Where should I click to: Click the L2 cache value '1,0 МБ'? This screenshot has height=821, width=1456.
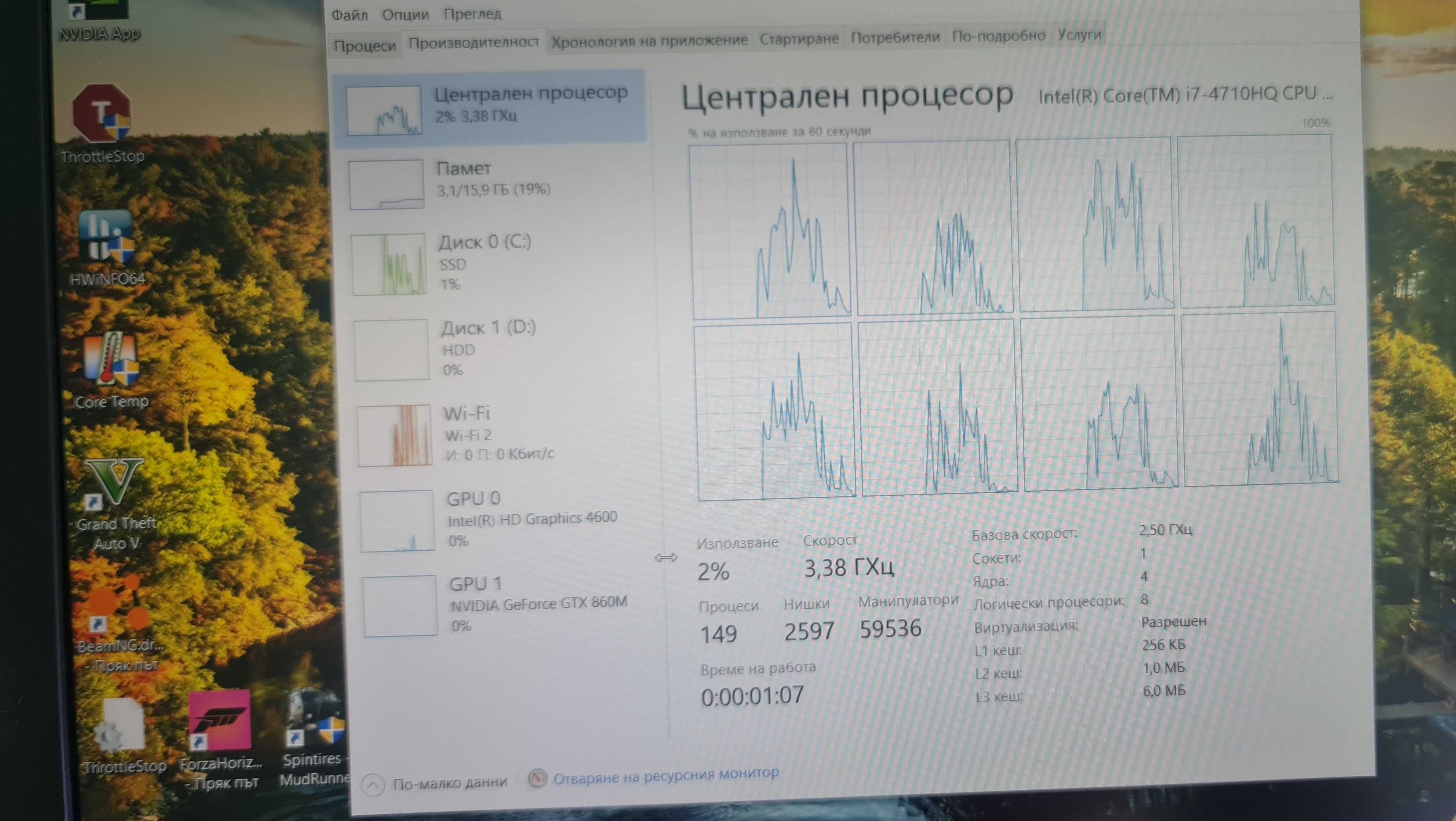pyautogui.click(x=1163, y=668)
